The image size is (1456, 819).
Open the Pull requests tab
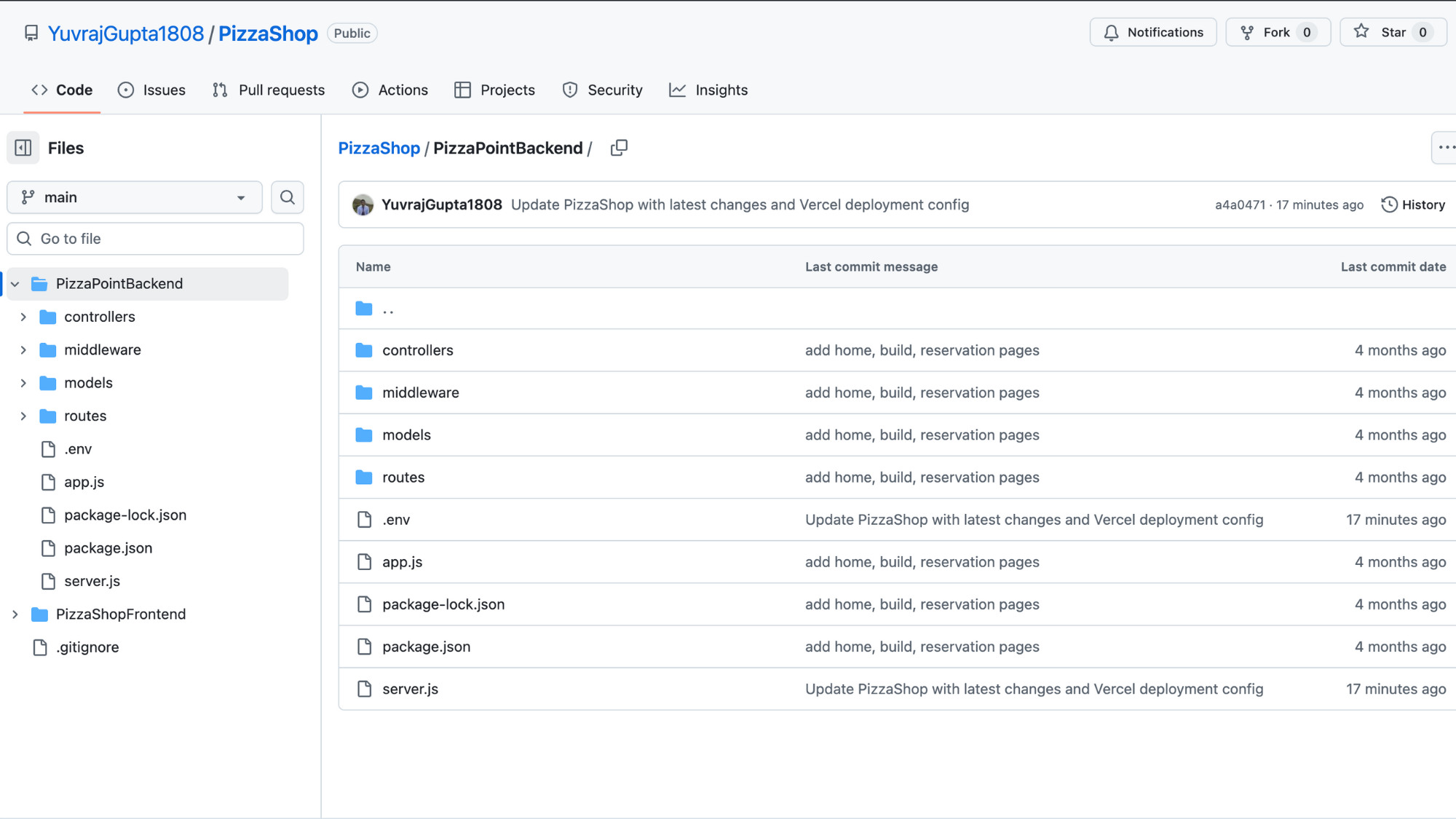coord(269,90)
